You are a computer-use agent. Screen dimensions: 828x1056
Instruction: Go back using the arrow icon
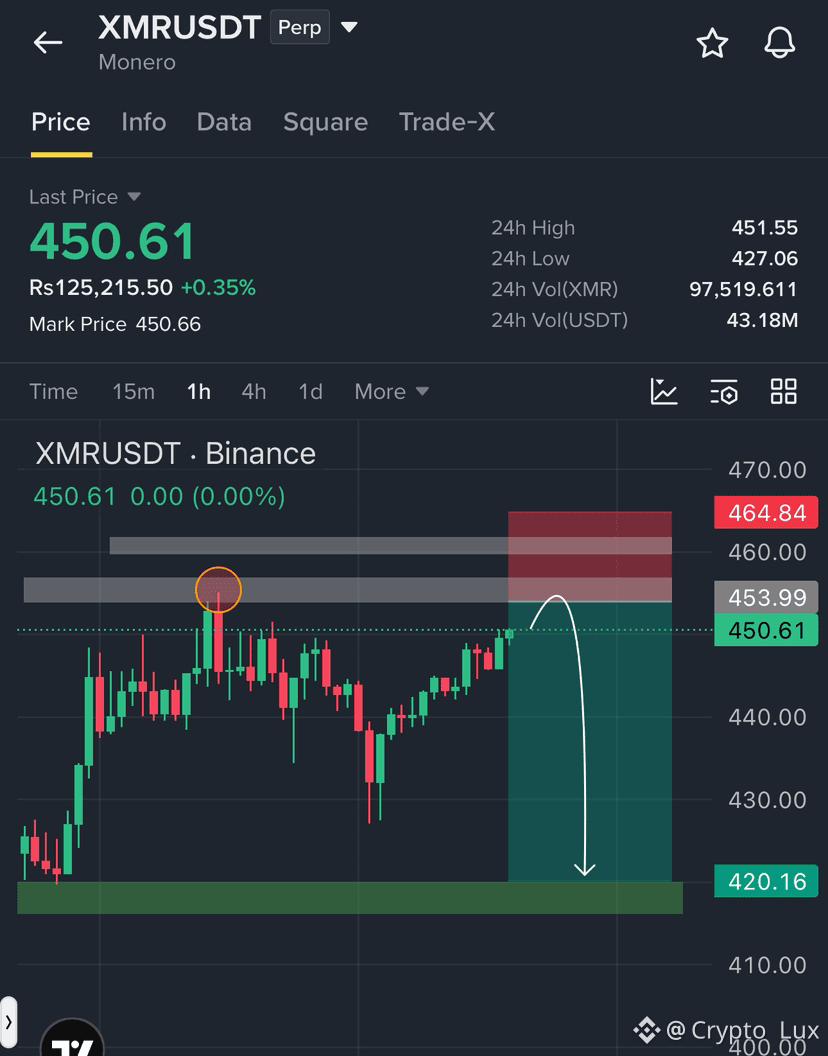[48, 42]
